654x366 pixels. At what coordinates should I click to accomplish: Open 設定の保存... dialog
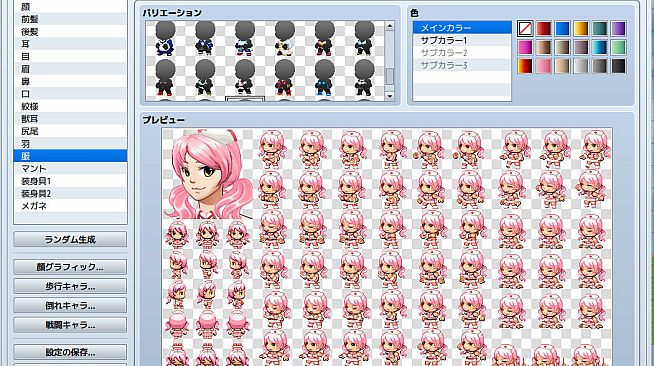(70, 352)
